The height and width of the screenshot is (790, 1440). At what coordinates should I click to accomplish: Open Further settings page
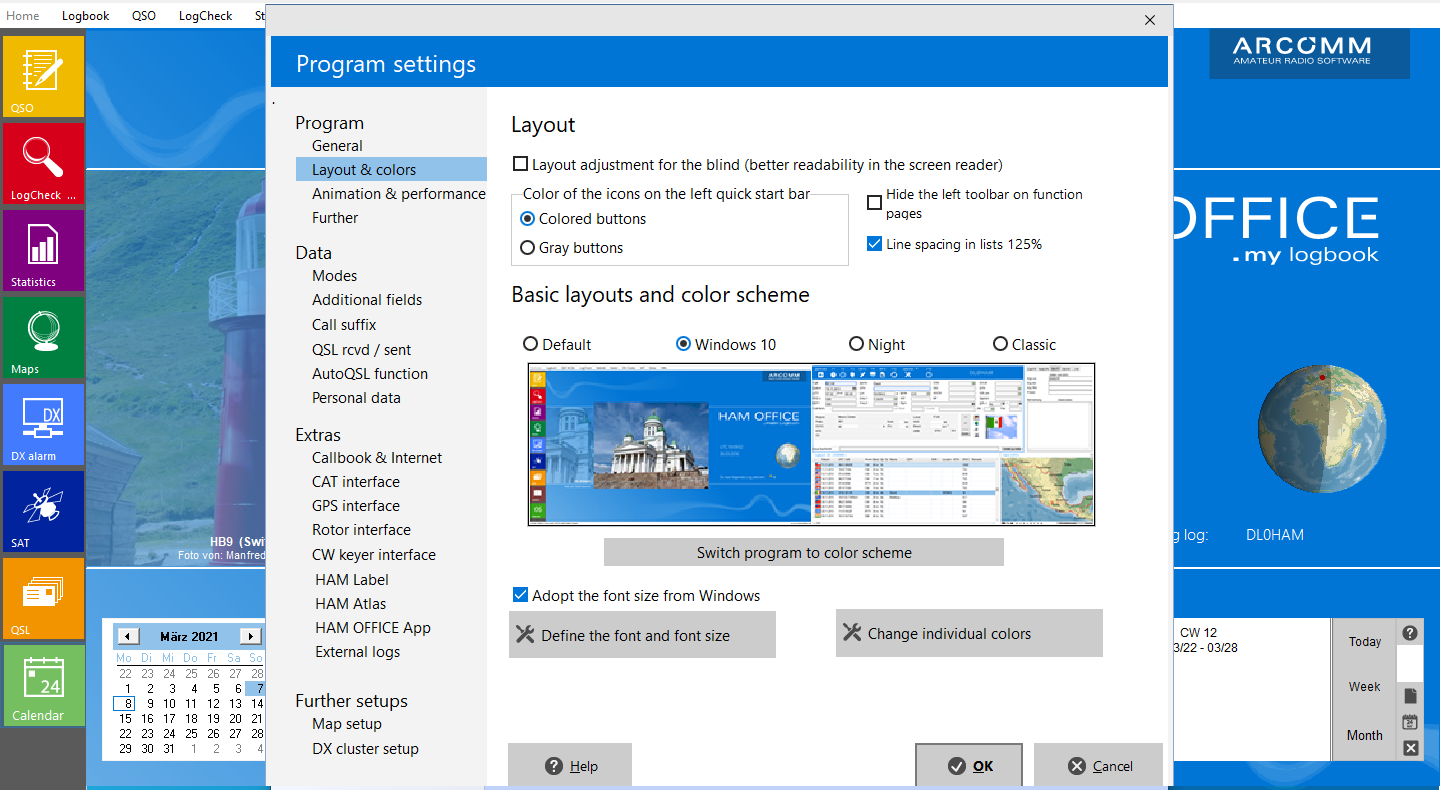pyautogui.click(x=335, y=218)
